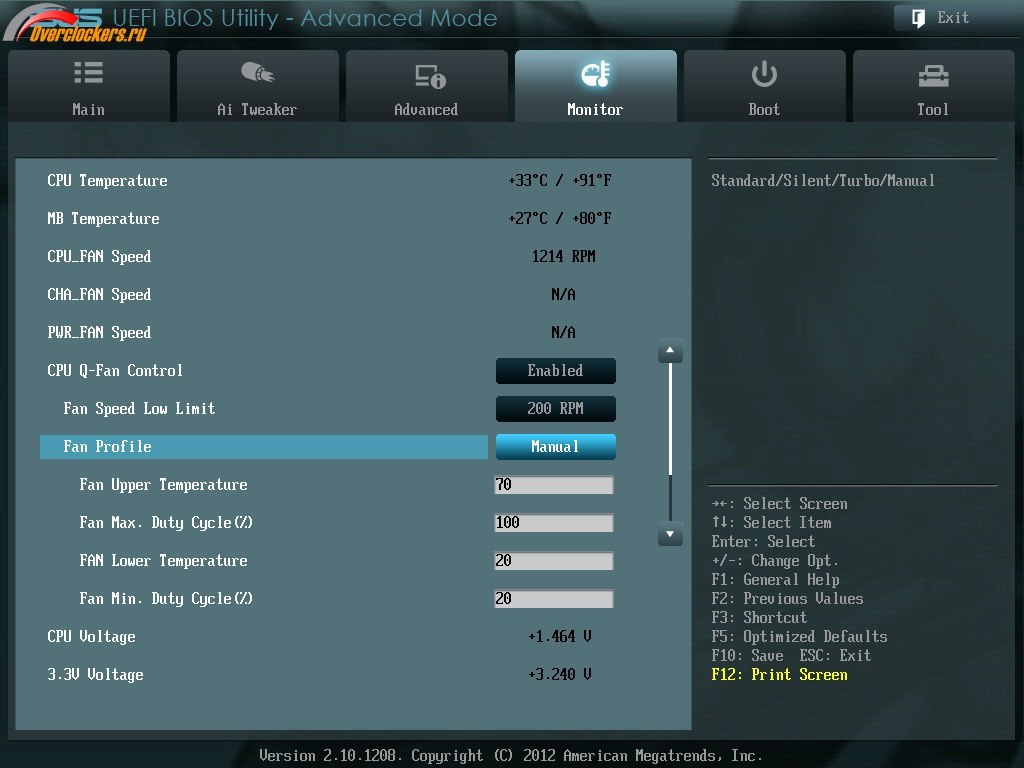Select the Monitor tab label
Image resolution: width=1024 pixels, height=768 pixels.
tap(595, 110)
